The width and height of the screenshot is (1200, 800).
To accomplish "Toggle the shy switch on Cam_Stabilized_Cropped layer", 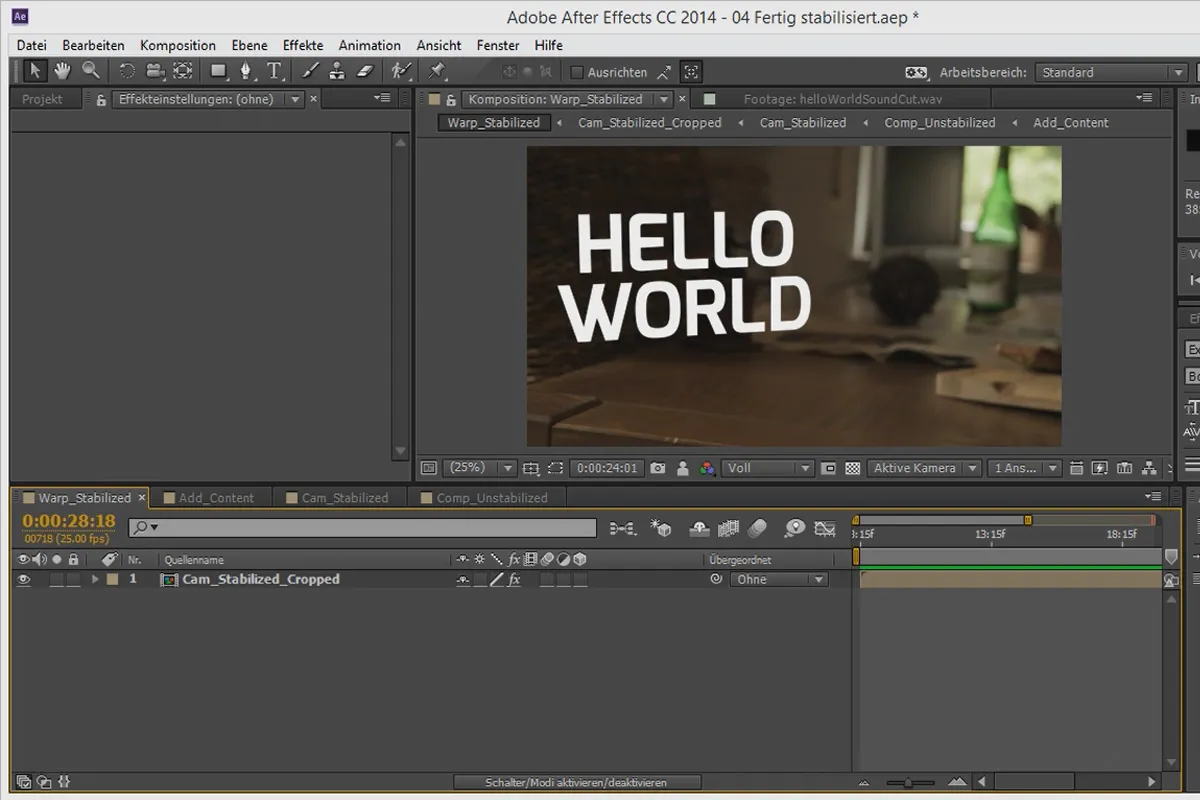I will pyautogui.click(x=463, y=579).
